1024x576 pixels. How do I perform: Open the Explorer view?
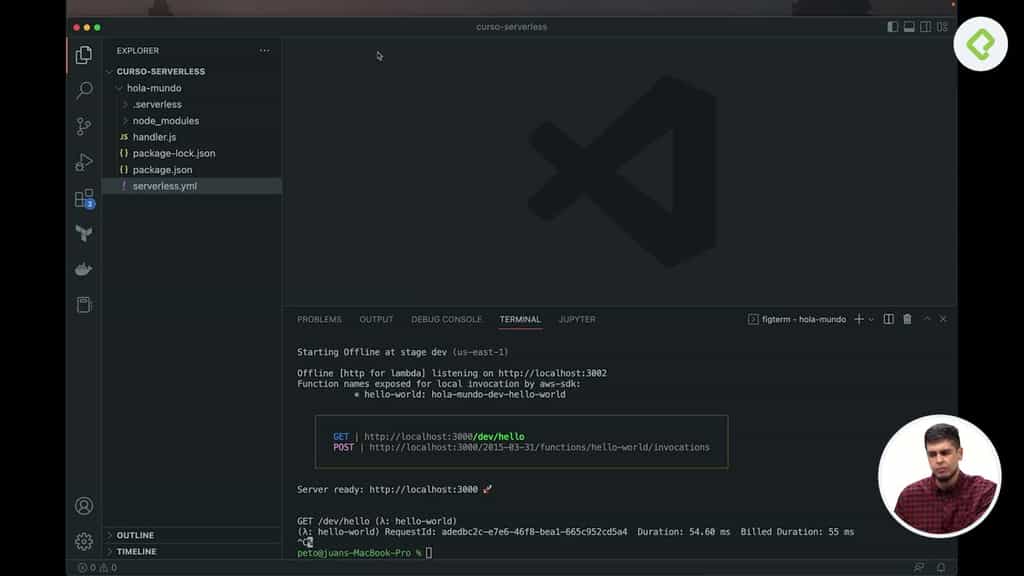83,60
